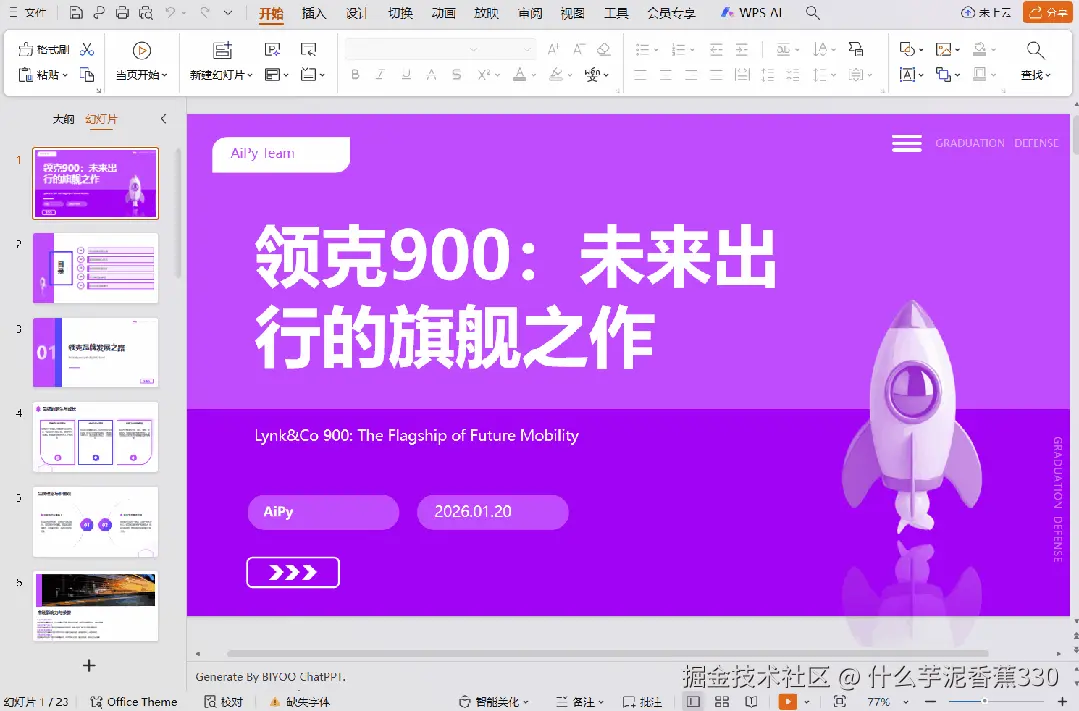Click the Print Preview icon
The width and height of the screenshot is (1079, 711).
[x=146, y=12]
